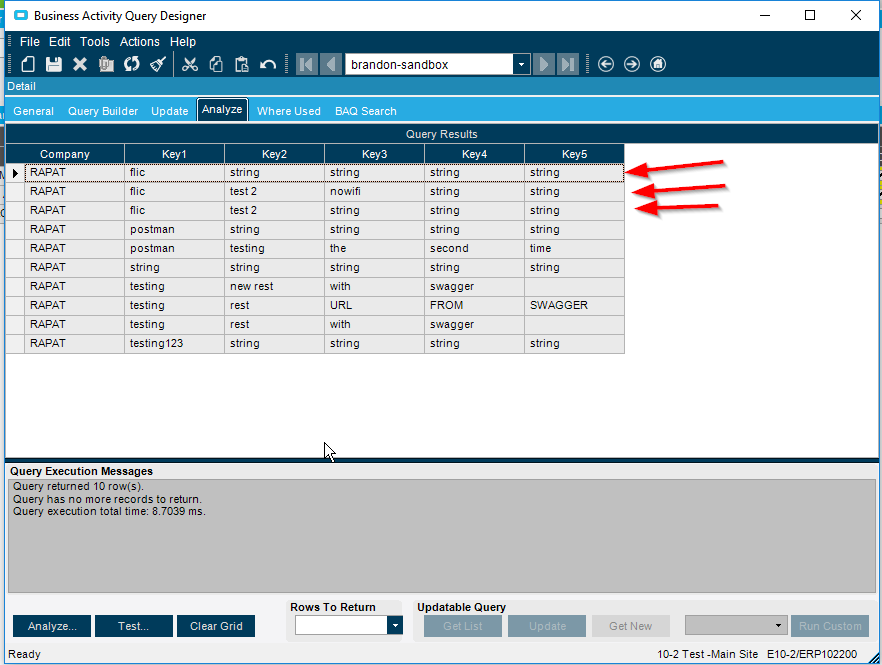Click the Key3 column header

(x=374, y=154)
